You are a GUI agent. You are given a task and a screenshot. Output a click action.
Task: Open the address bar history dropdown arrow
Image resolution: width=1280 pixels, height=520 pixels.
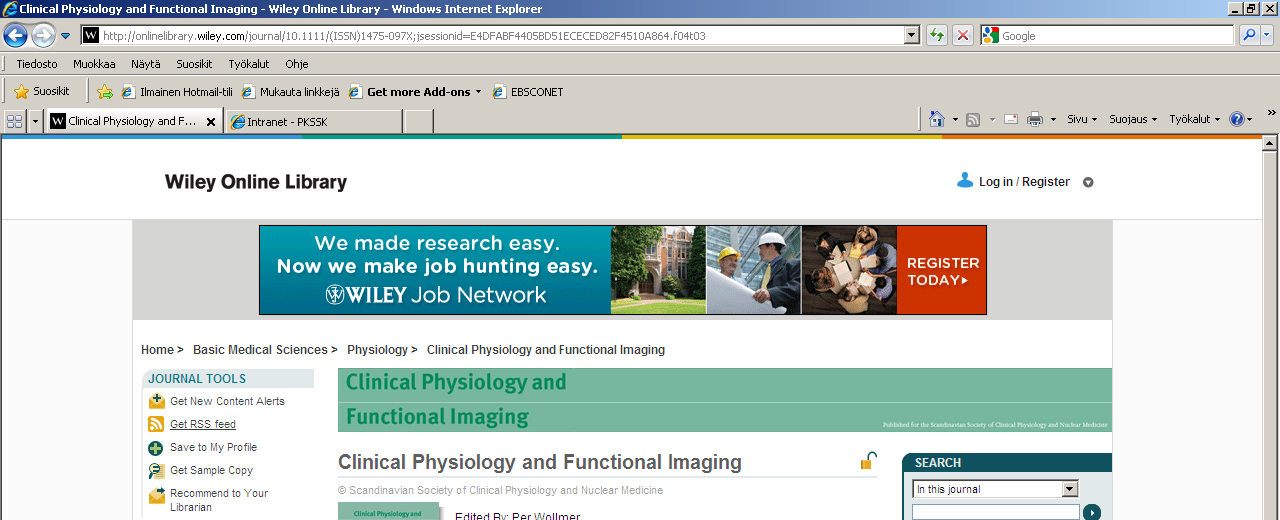(x=911, y=36)
